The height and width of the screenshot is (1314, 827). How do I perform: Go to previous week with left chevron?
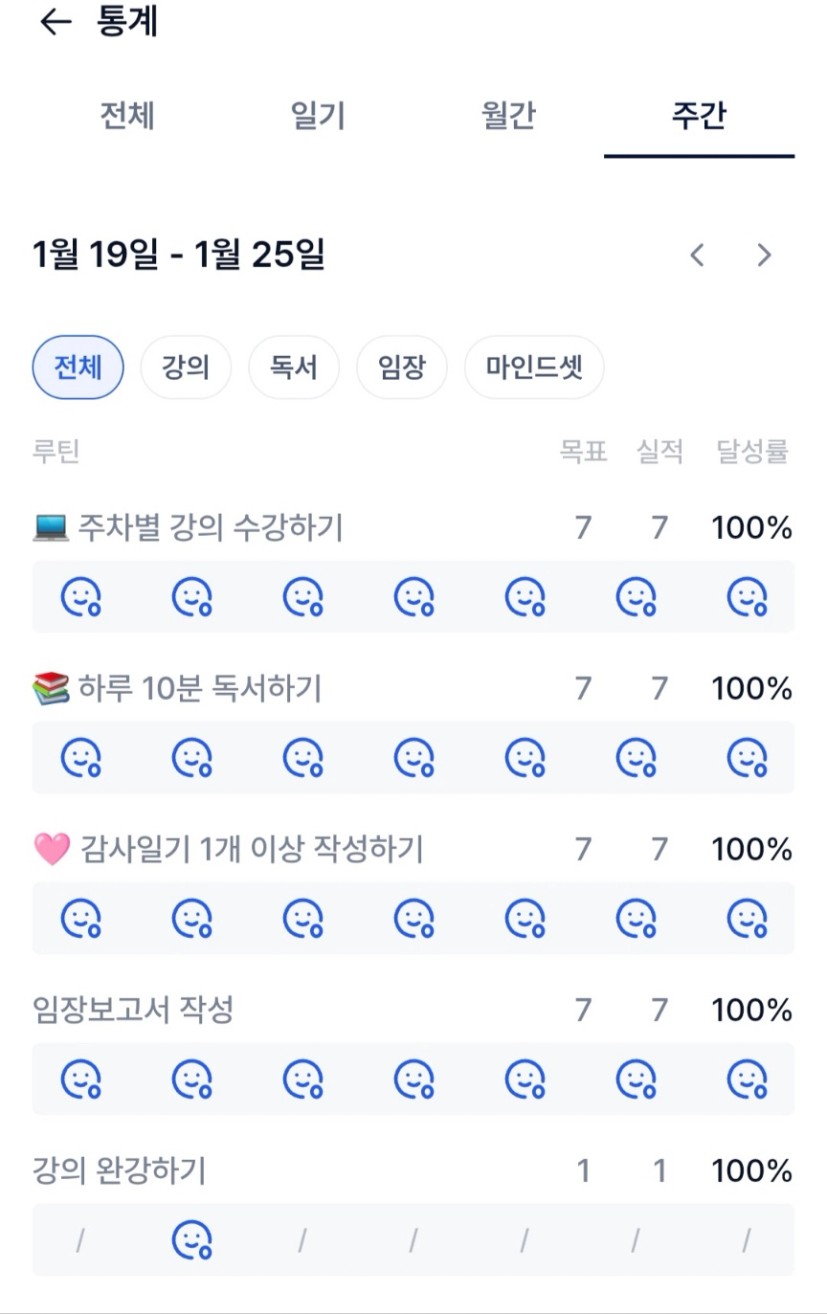pos(697,256)
